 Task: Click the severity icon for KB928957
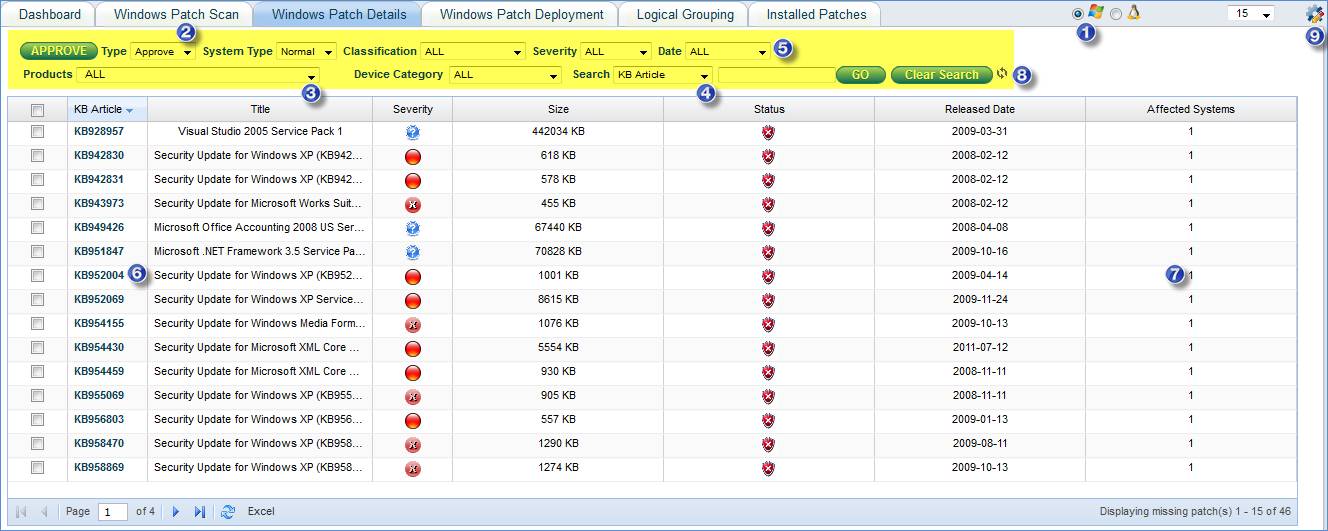(412, 132)
